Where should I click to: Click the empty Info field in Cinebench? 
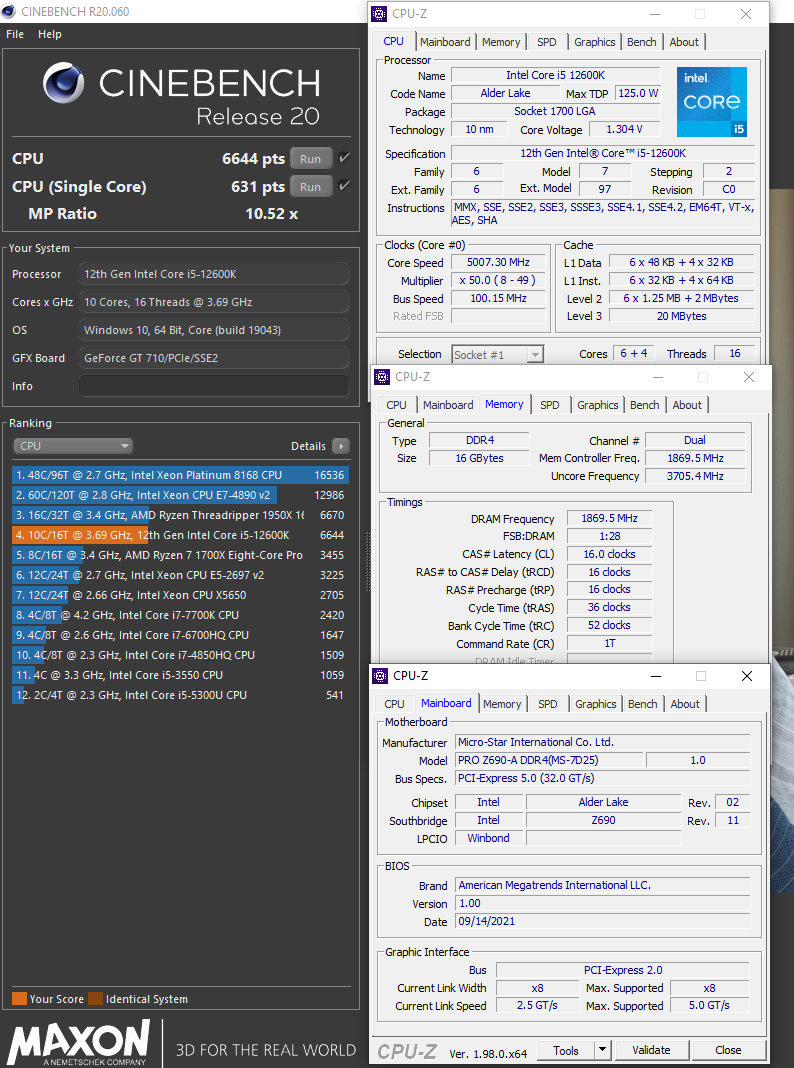tap(214, 386)
